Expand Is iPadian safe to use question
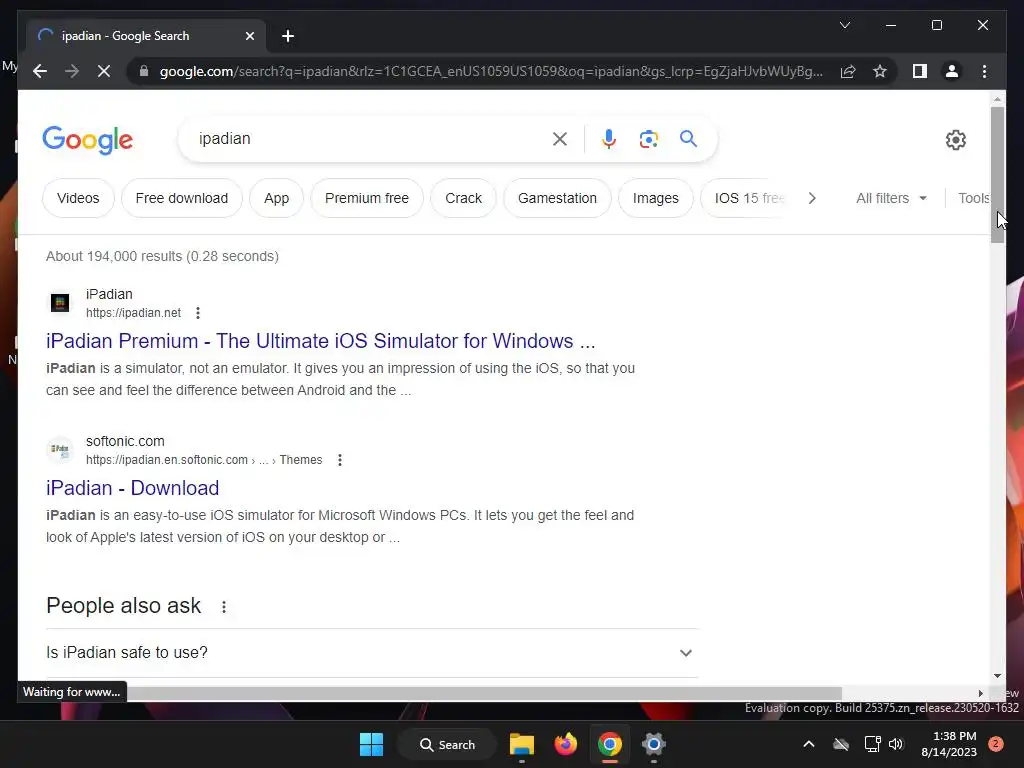This screenshot has height=768, width=1024. [x=372, y=652]
